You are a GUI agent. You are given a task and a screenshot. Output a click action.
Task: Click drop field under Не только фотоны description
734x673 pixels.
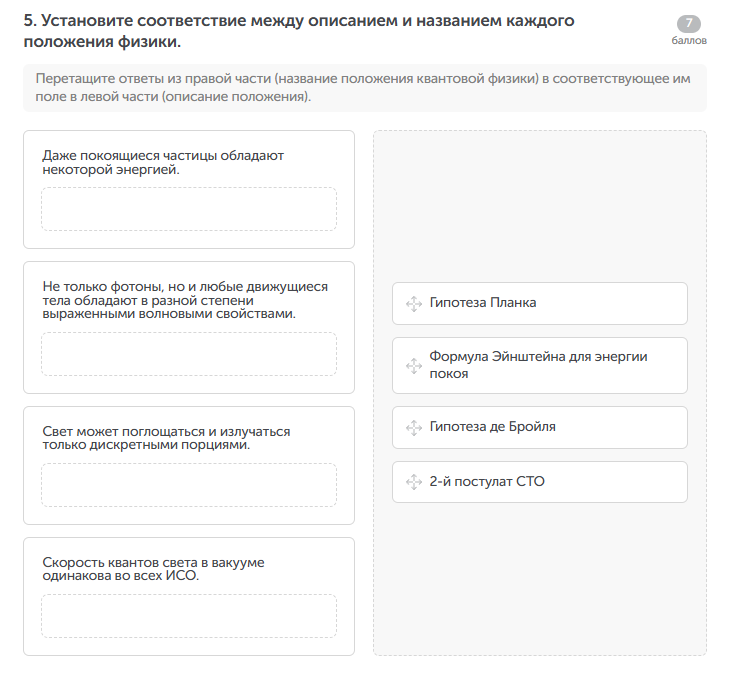point(189,354)
